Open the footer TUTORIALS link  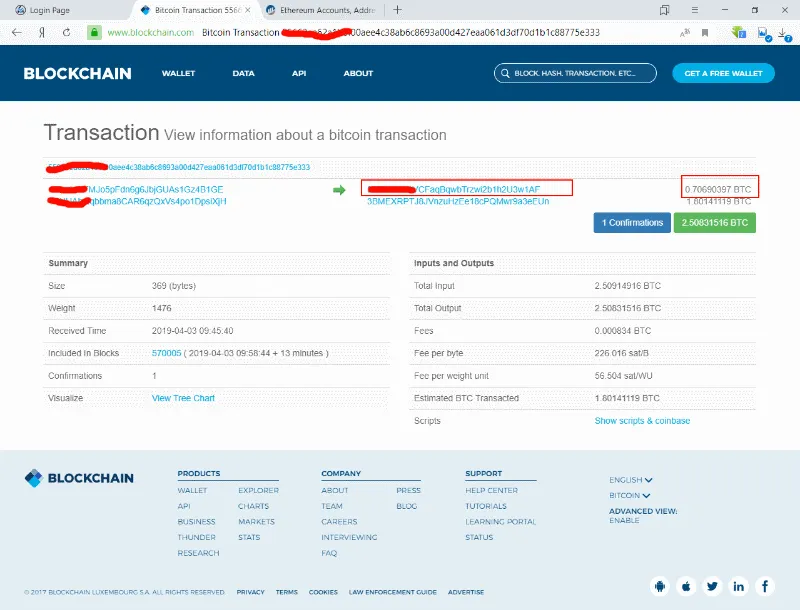click(486, 506)
